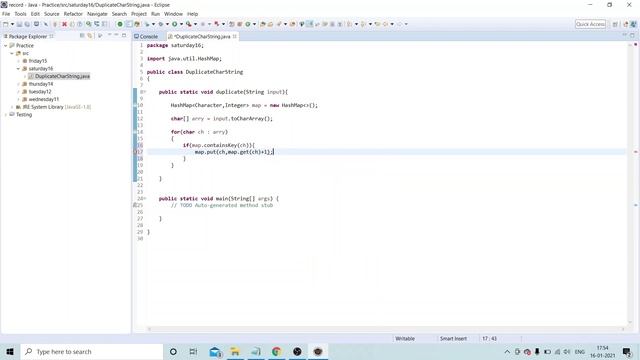640x360 pixels.
Task: Open the Run dropdown arrow
Action: pos(181,24)
